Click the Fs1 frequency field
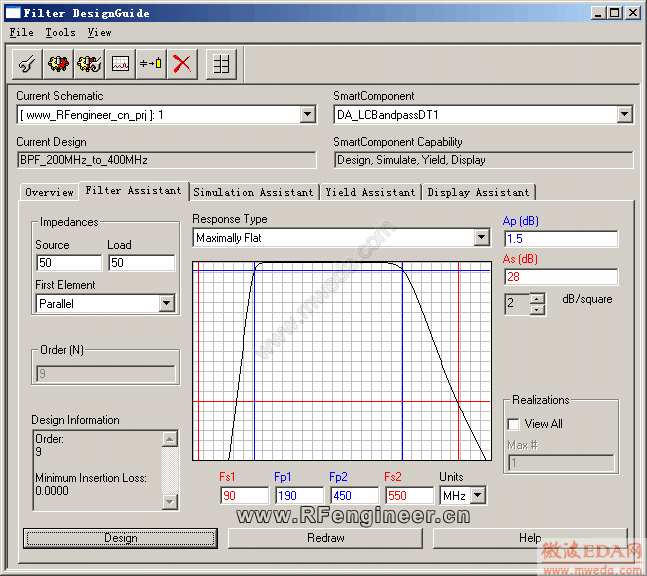 (244, 495)
